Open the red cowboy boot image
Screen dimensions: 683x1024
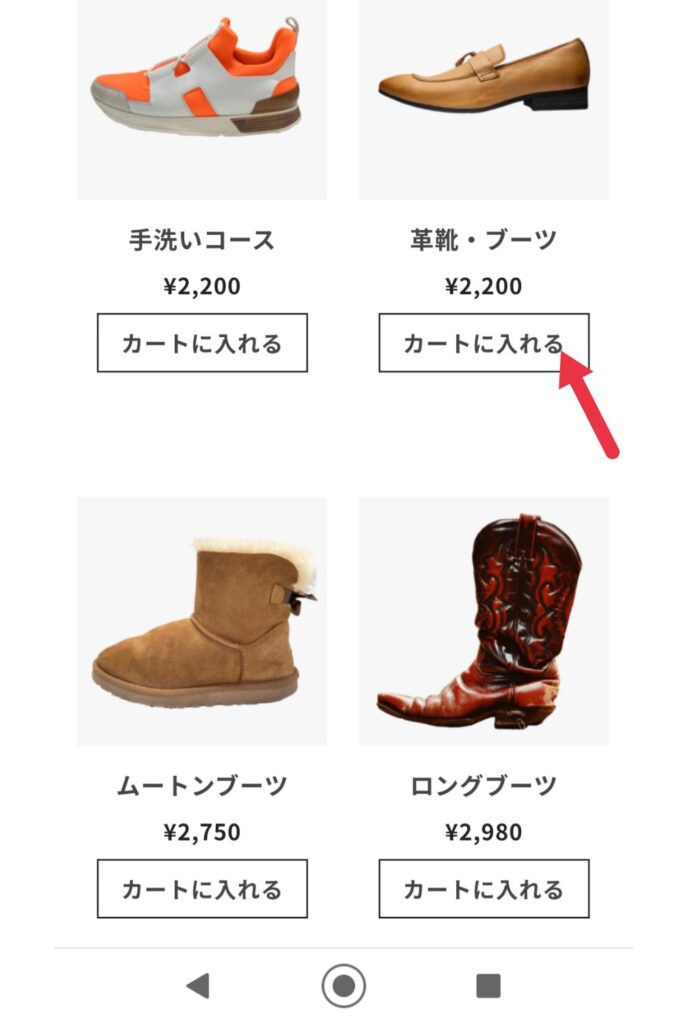pyautogui.click(x=484, y=622)
